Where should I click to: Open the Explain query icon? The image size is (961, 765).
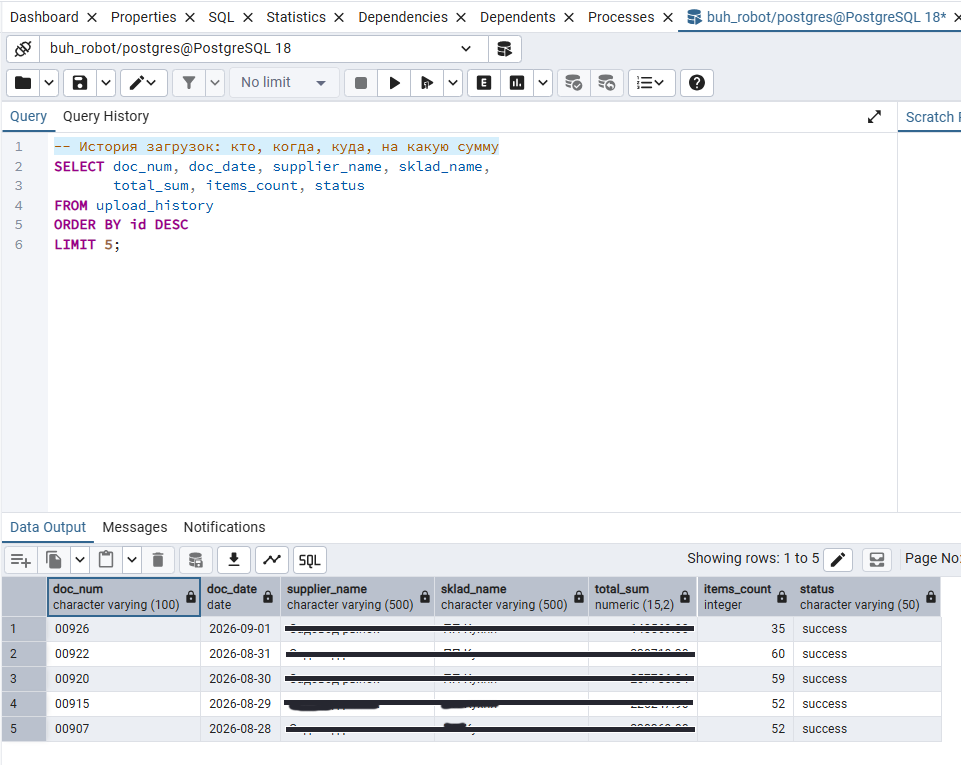coord(484,83)
